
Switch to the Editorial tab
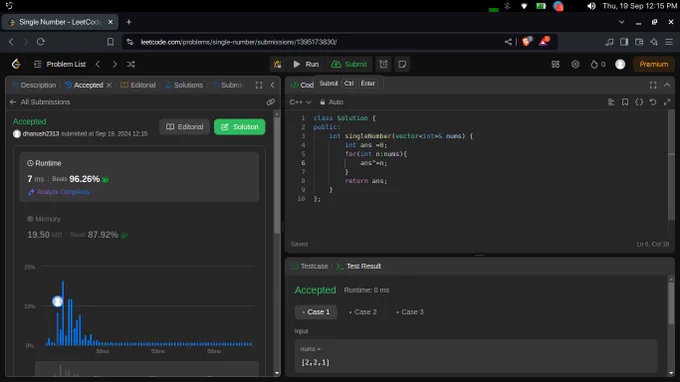click(x=138, y=85)
